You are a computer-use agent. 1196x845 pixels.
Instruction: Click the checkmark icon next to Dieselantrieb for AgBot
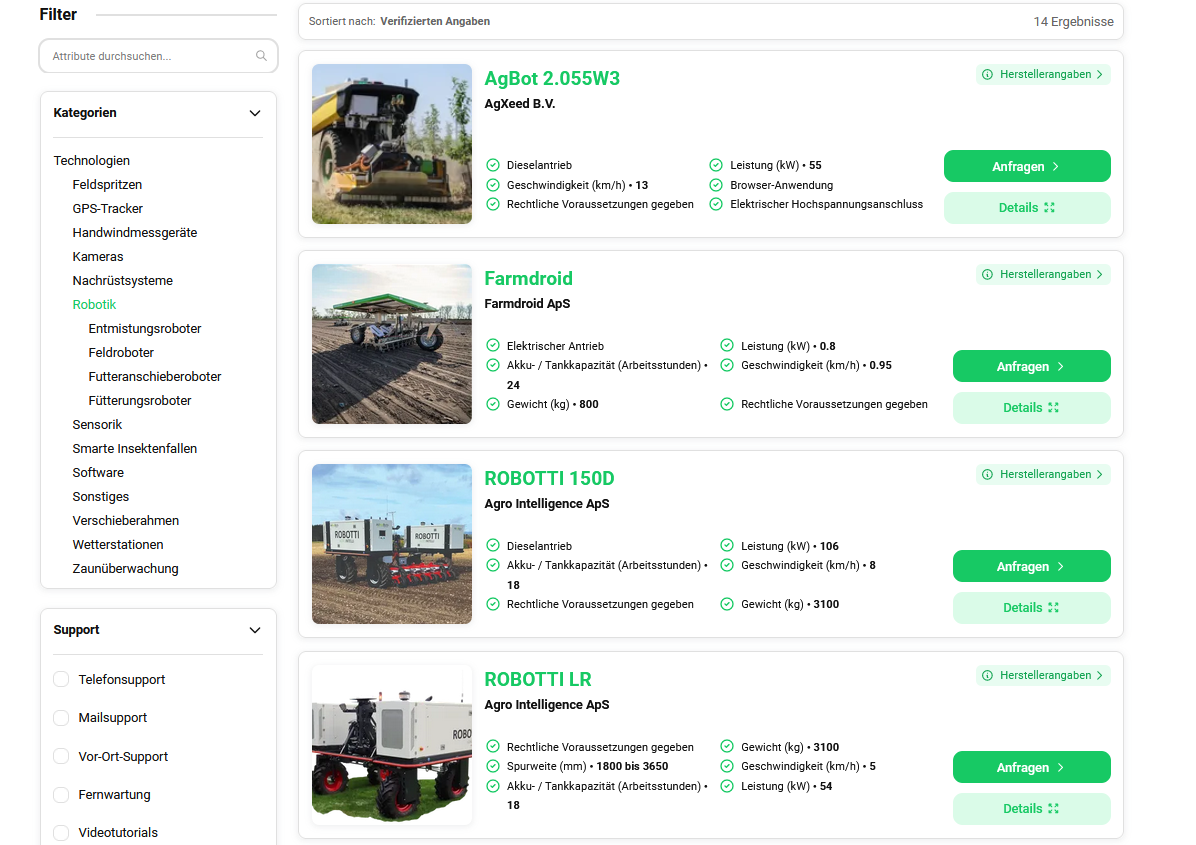coord(493,165)
